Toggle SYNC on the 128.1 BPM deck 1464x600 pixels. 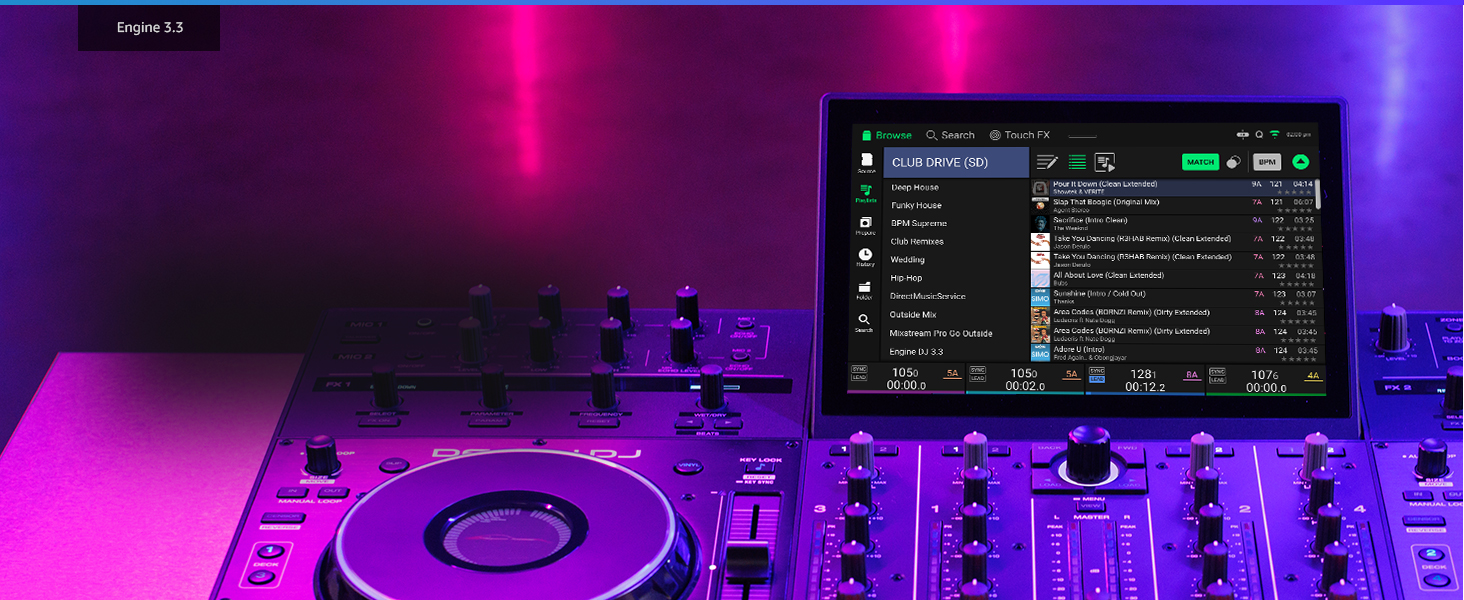coord(1097,370)
